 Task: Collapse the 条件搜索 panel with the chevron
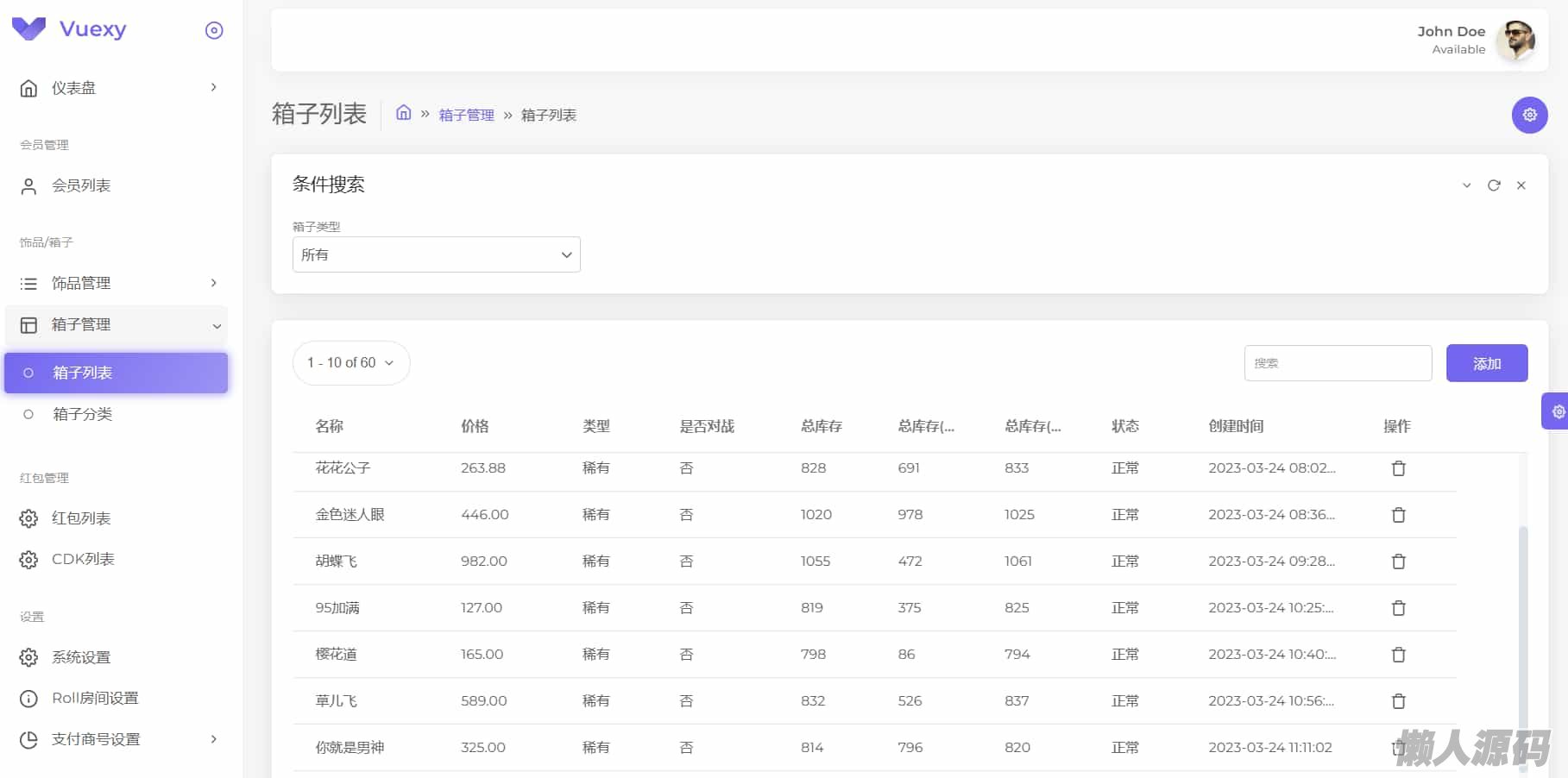pos(1466,185)
